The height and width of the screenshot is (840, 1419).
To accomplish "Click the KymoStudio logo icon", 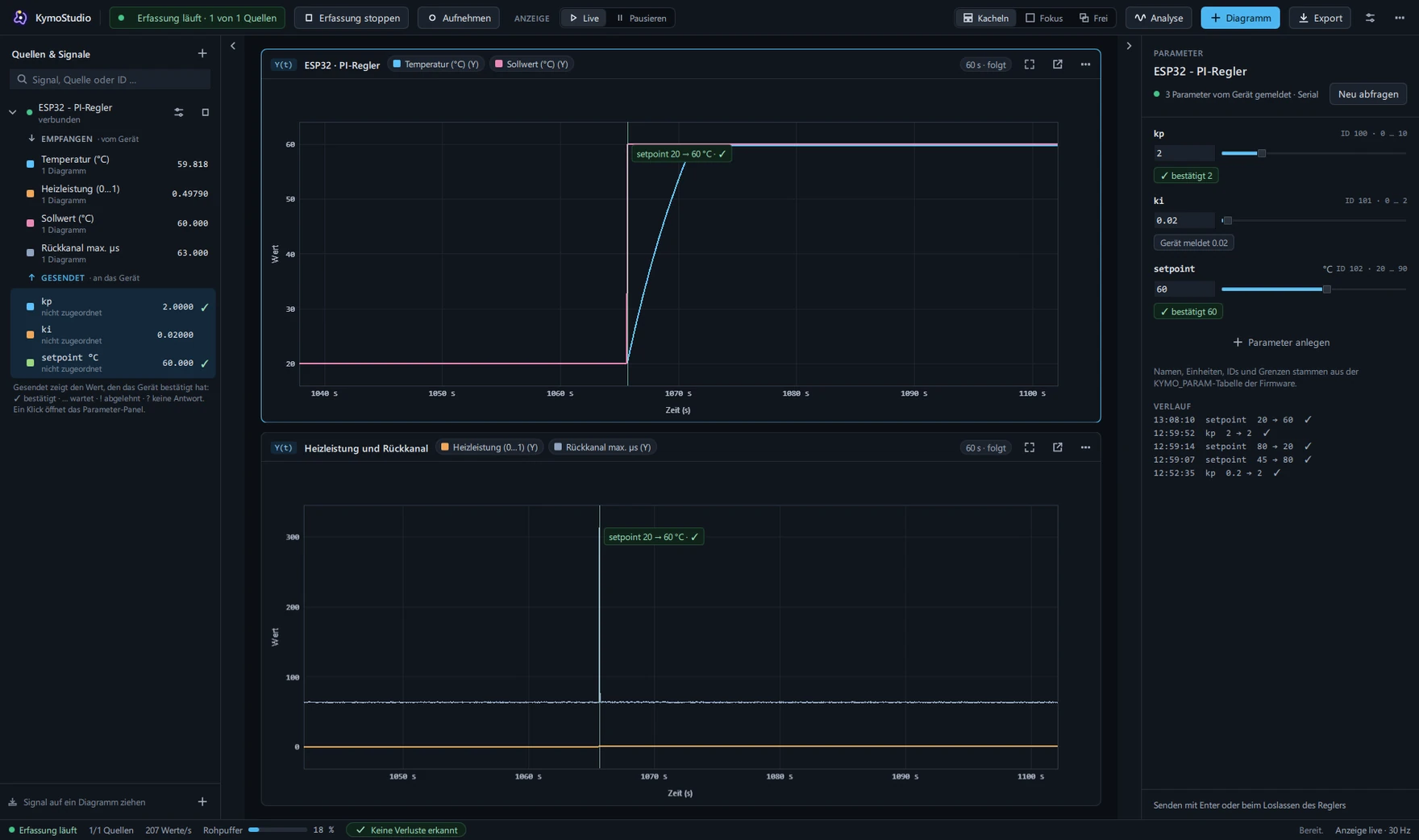I will [20, 18].
